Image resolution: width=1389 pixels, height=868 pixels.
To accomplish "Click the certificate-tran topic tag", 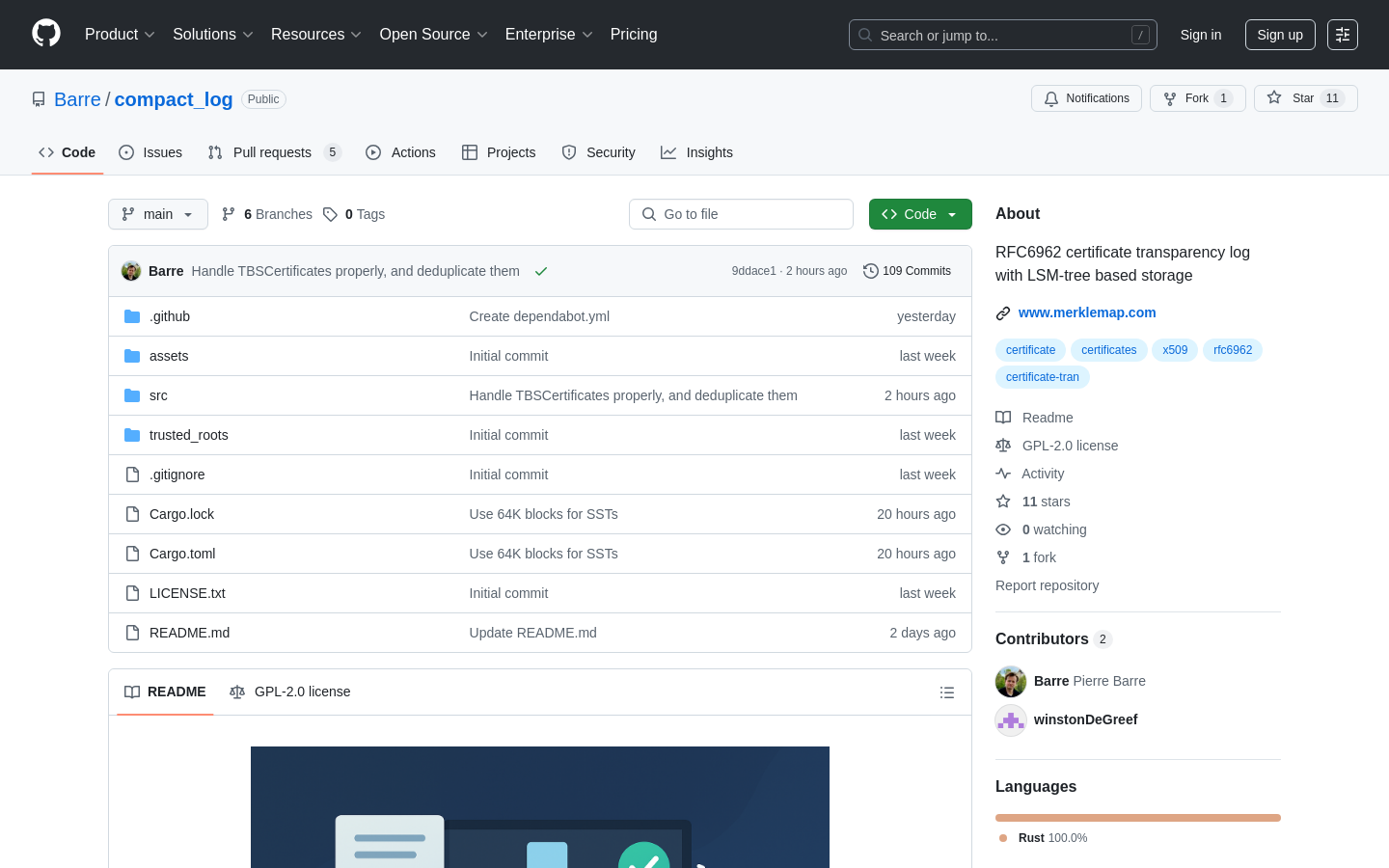I will [1043, 377].
